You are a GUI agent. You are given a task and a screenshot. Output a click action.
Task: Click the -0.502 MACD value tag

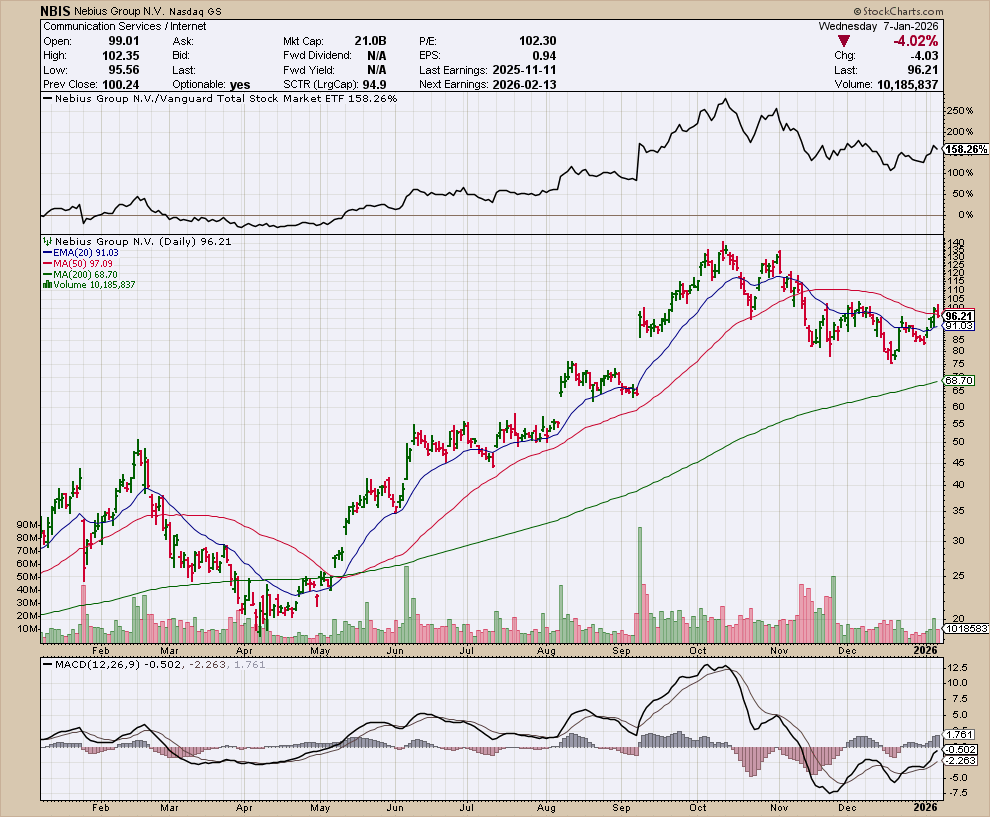[962, 750]
